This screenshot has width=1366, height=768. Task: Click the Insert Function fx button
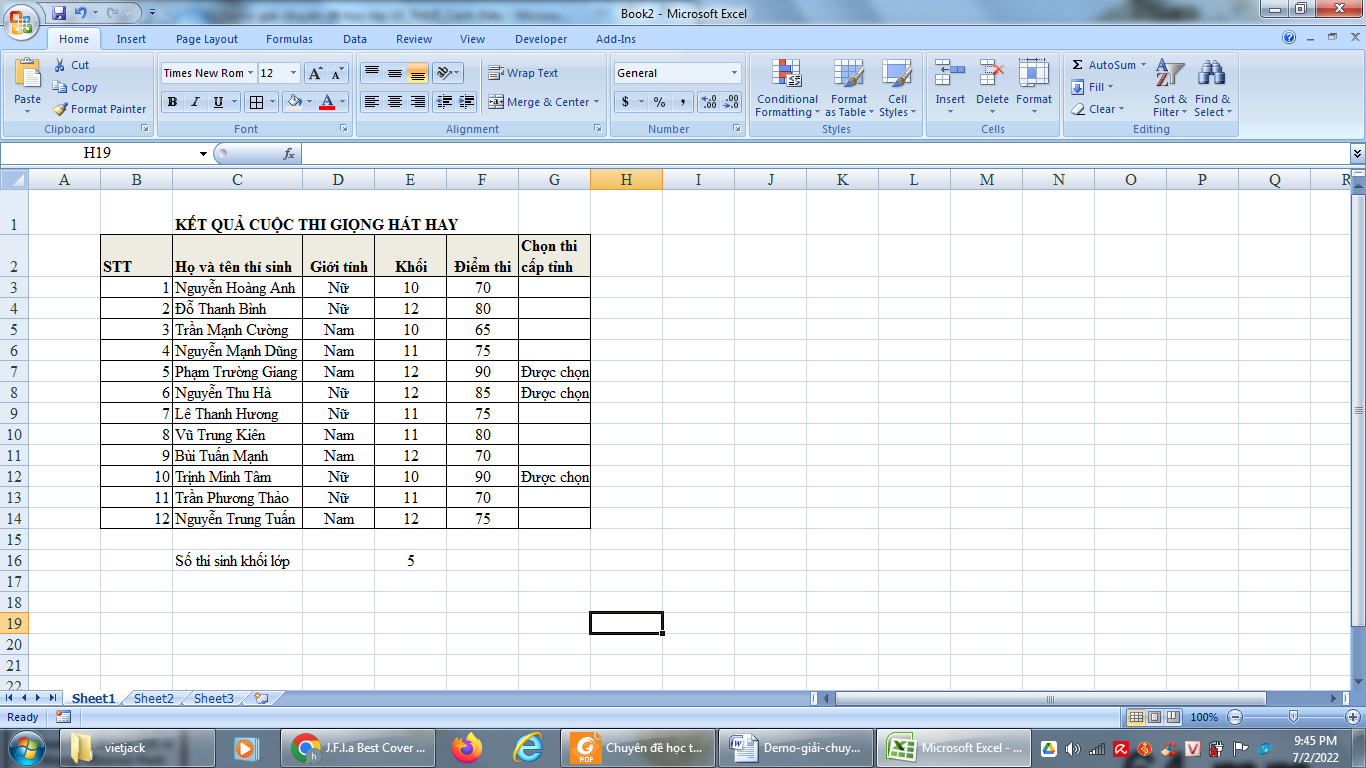point(289,154)
